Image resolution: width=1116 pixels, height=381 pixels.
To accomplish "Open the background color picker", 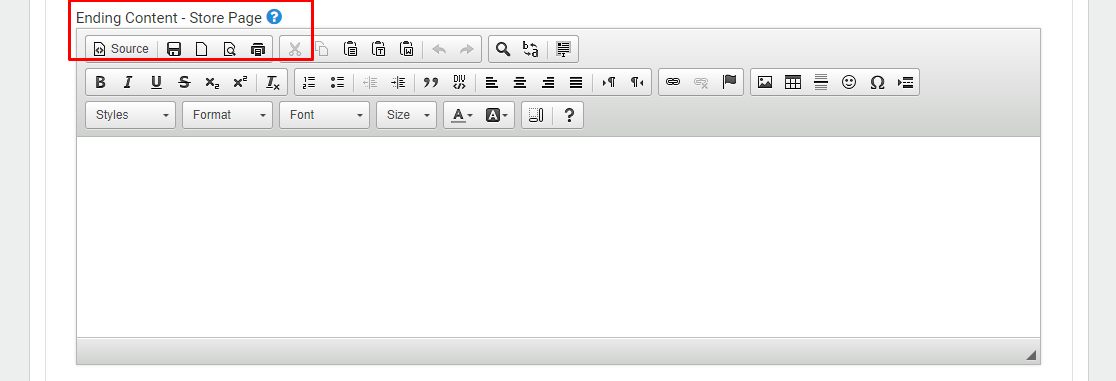I will click(496, 115).
